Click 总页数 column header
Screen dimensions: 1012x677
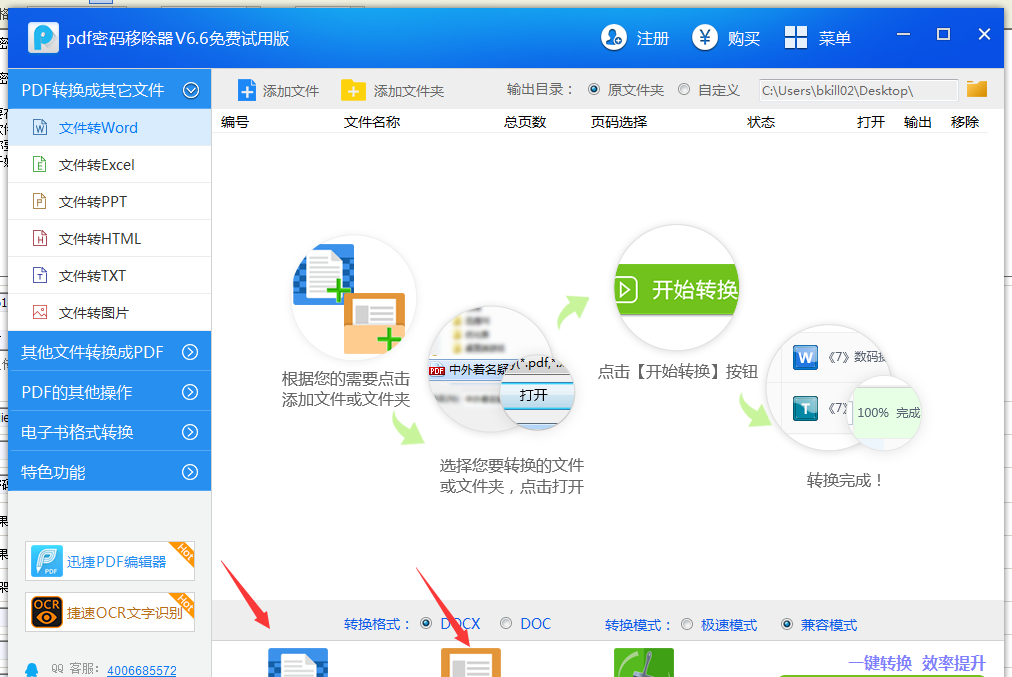(x=525, y=122)
